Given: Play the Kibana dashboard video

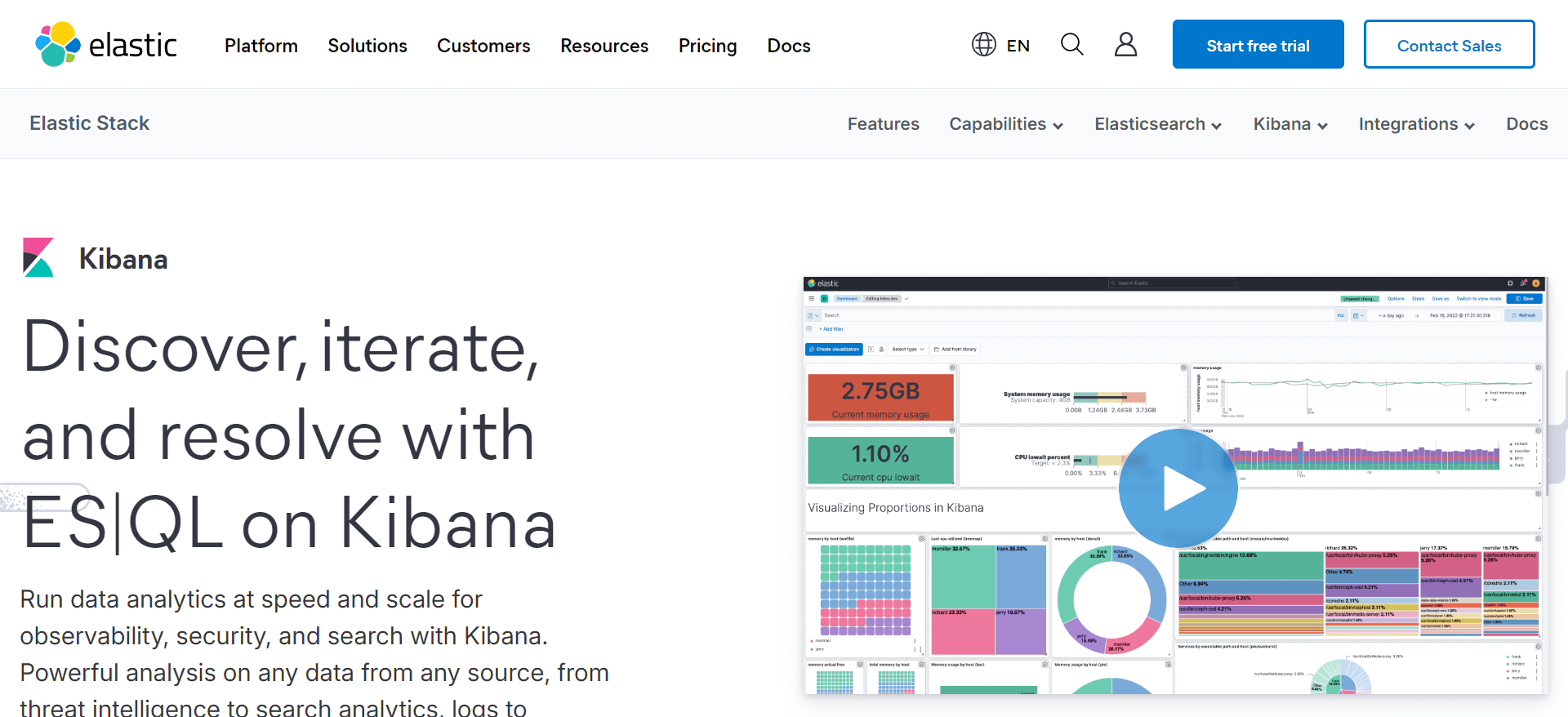Looking at the screenshot, I should (x=1178, y=488).
